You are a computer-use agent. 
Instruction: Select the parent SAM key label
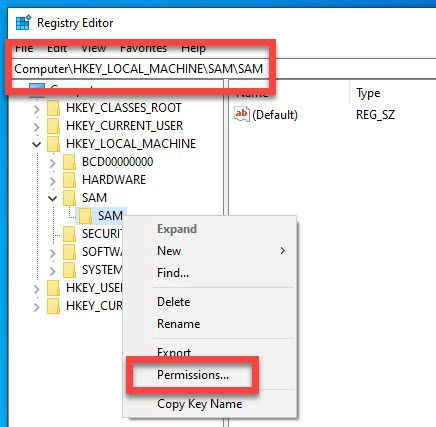94,198
